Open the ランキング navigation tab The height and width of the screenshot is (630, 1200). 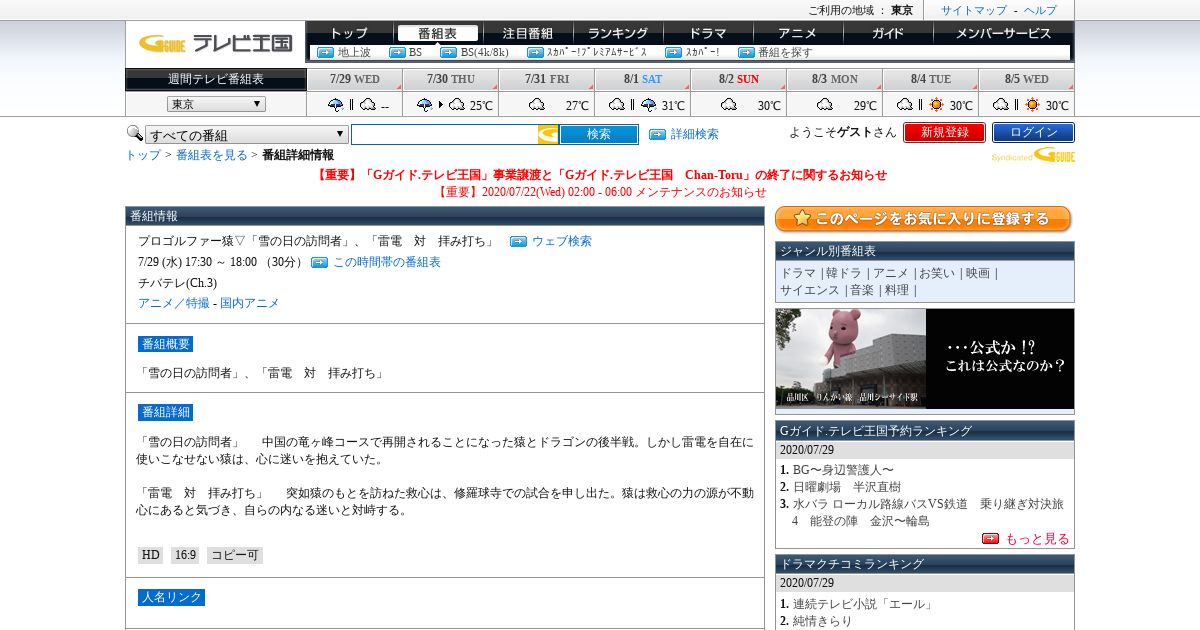(617, 33)
